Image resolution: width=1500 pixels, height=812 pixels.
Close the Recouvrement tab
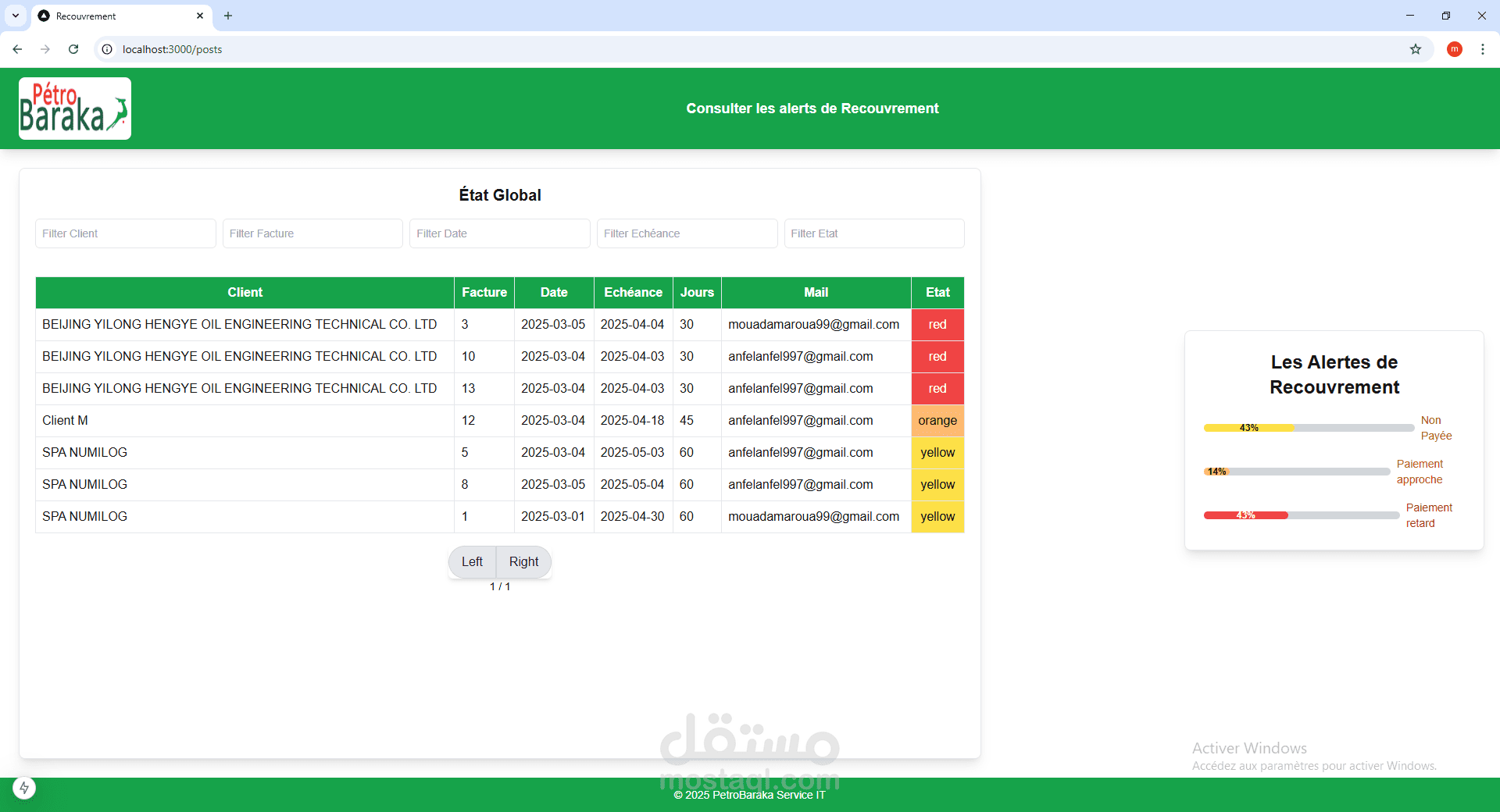tap(200, 16)
